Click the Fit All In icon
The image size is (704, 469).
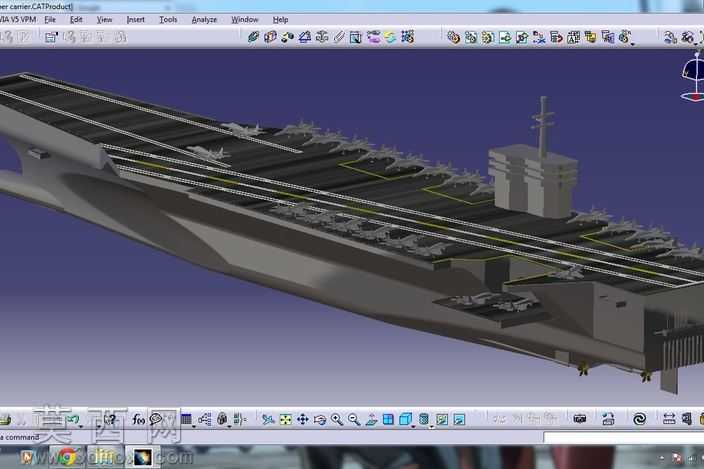(x=286, y=419)
